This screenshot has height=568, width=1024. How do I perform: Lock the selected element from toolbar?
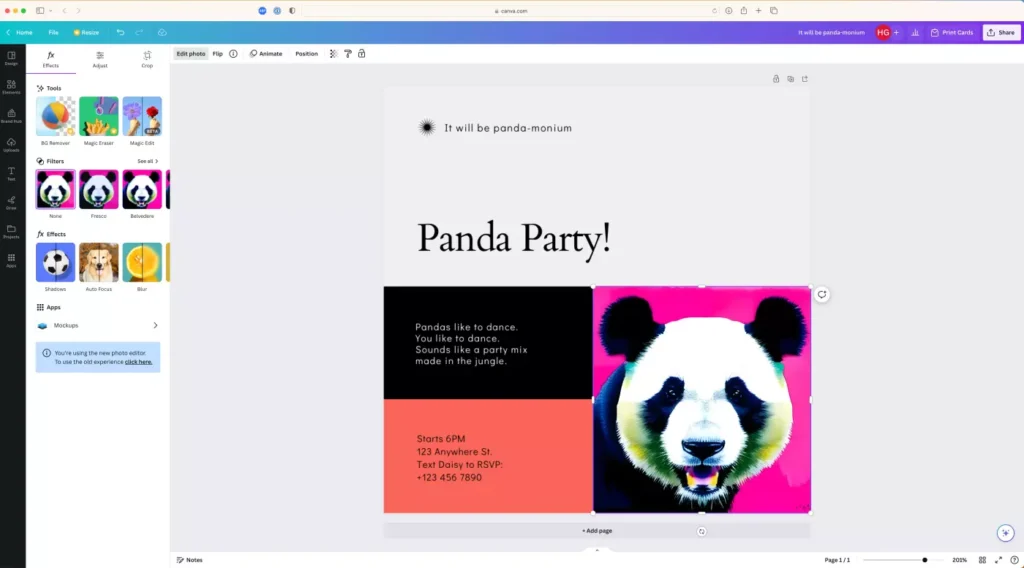pyautogui.click(x=362, y=54)
